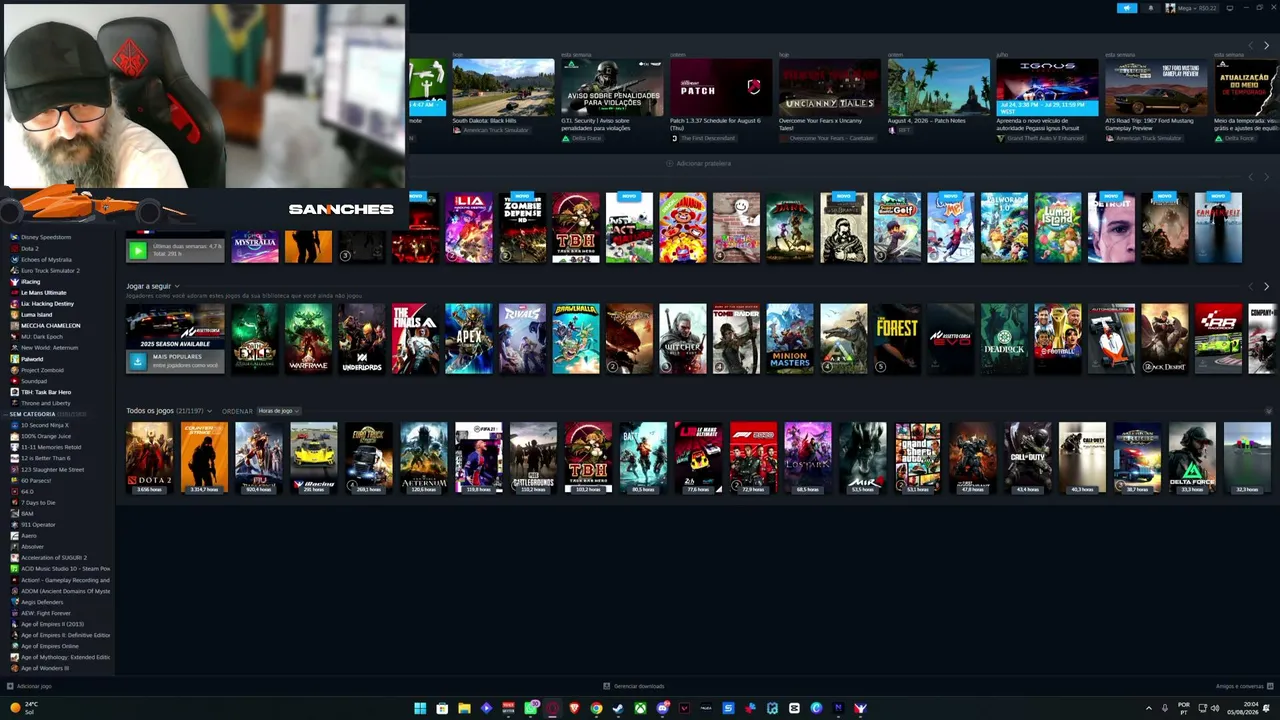This screenshot has width=1280, height=720.
Task: Open the Grand Theft Auto V cover
Action: [x=918, y=458]
